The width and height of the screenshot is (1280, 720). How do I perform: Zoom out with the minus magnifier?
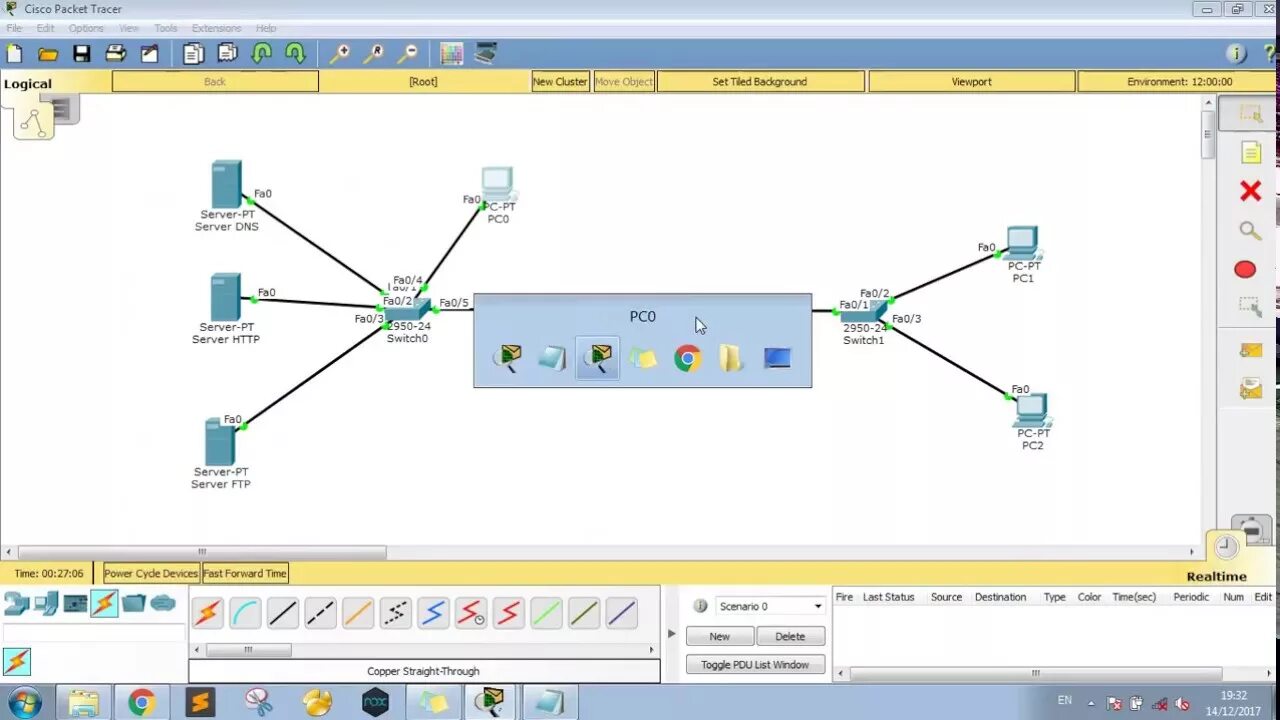pos(408,53)
